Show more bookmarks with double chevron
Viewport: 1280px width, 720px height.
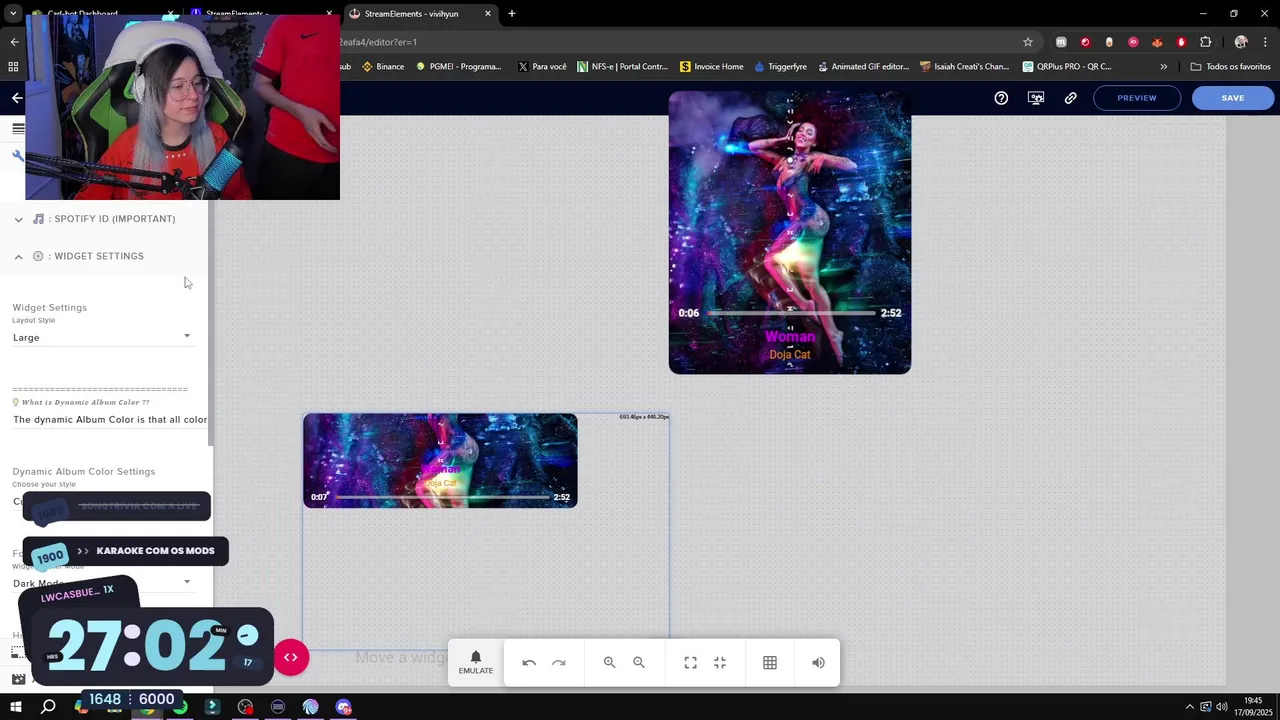(1163, 67)
